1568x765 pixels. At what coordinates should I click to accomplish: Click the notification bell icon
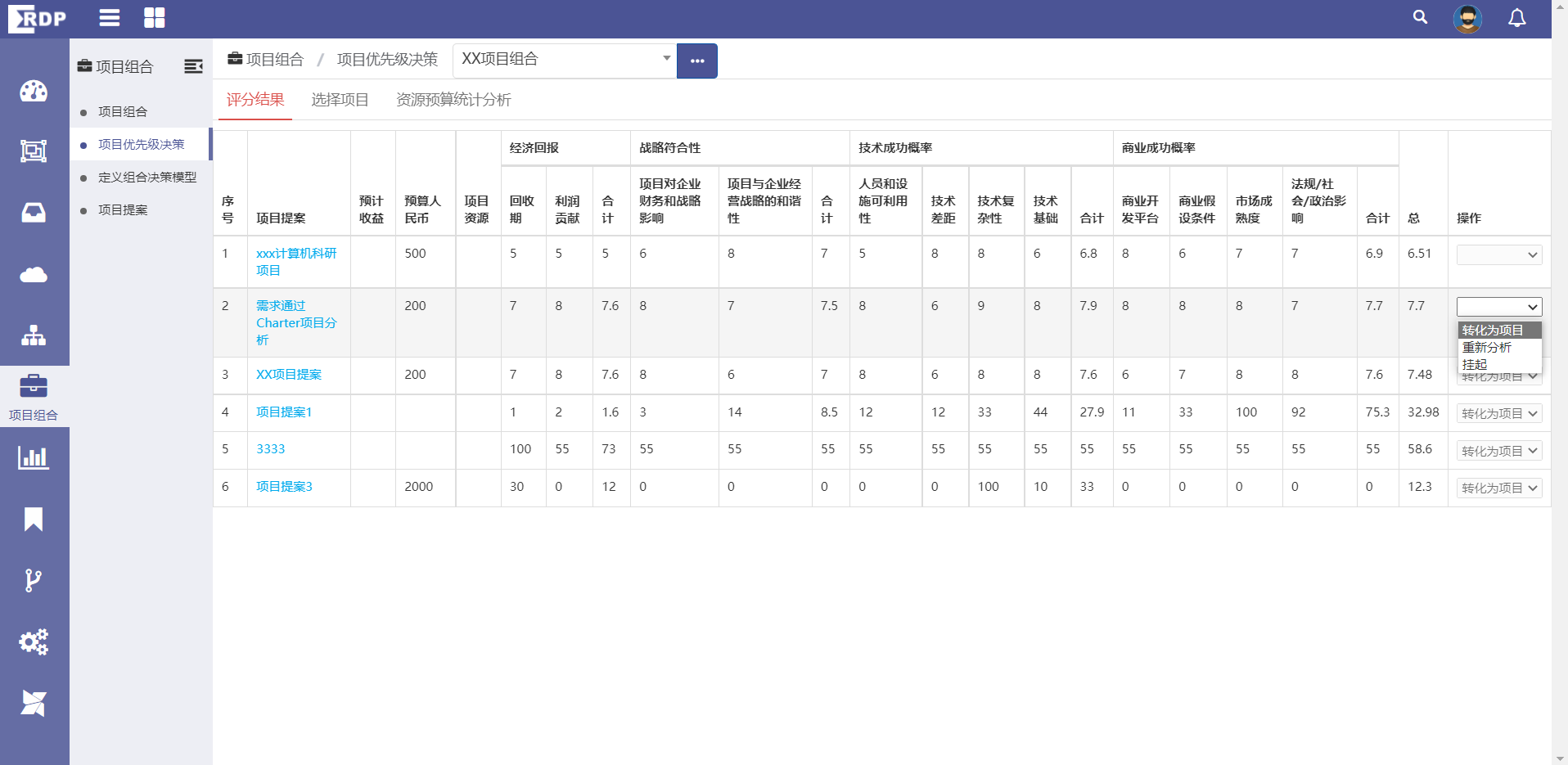click(x=1516, y=18)
